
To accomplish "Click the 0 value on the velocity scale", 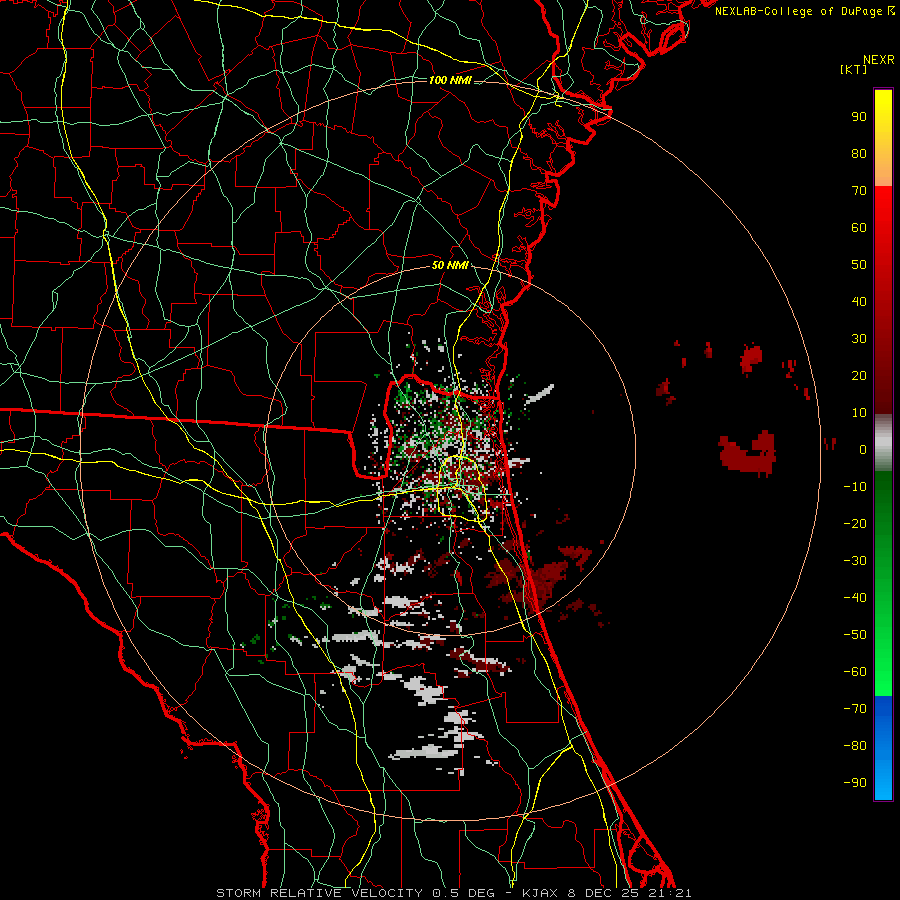I will coord(863,449).
